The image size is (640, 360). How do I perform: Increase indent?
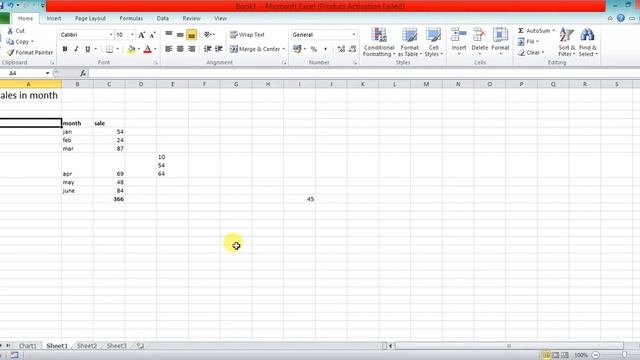[219, 49]
